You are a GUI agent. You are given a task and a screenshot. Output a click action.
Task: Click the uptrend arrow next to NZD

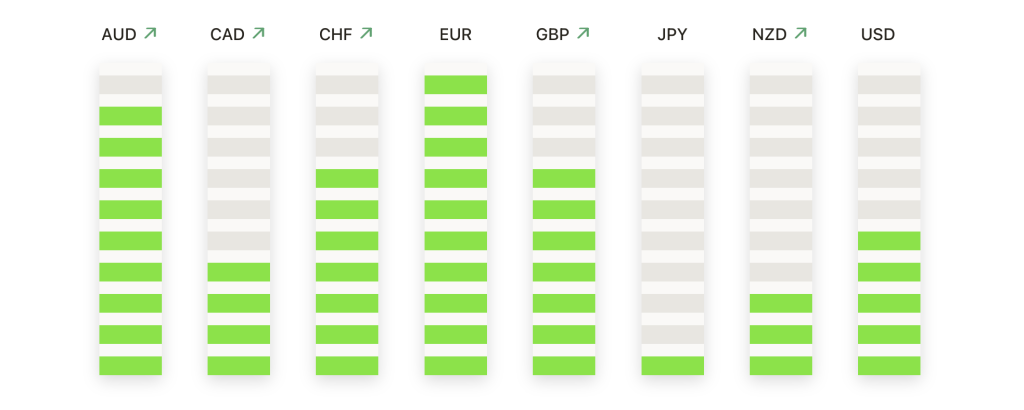800,34
